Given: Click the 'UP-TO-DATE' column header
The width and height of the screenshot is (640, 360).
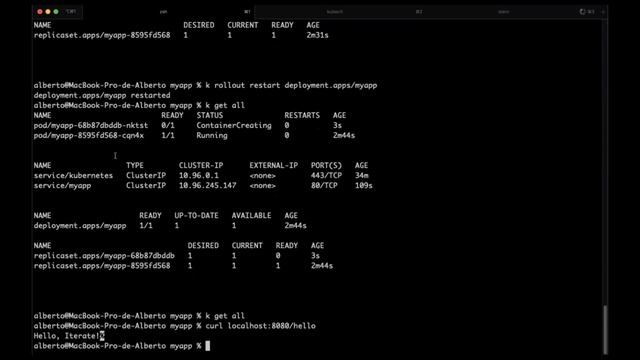Looking at the screenshot, I should point(196,216).
